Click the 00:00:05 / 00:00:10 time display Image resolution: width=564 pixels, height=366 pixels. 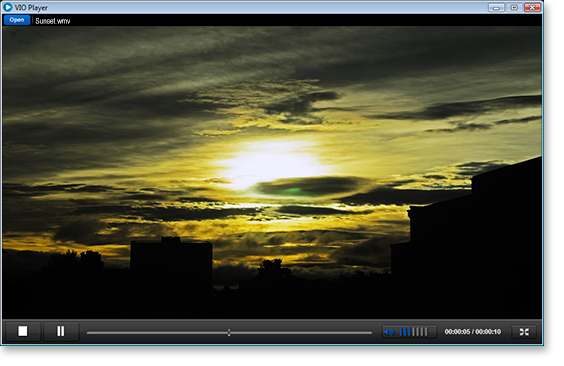click(473, 332)
